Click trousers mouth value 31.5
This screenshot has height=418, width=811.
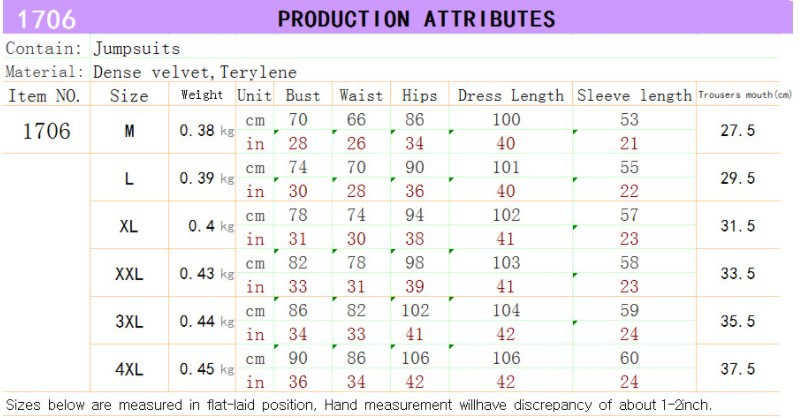(738, 226)
